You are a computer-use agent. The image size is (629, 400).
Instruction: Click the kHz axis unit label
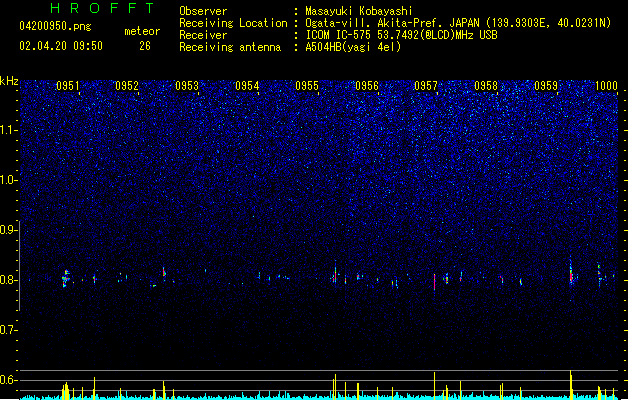(x=9, y=81)
